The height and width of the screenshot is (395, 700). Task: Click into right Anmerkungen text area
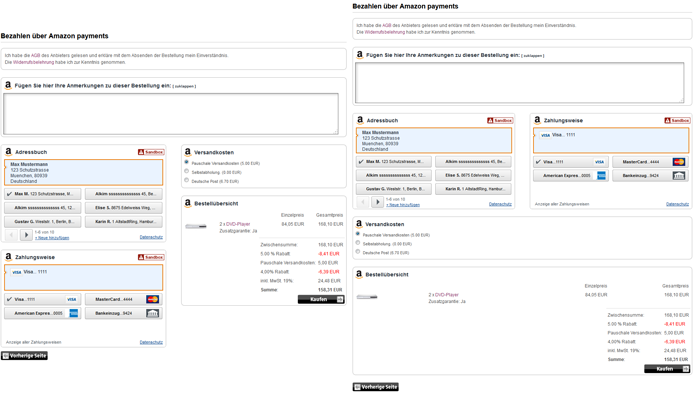click(x=520, y=83)
